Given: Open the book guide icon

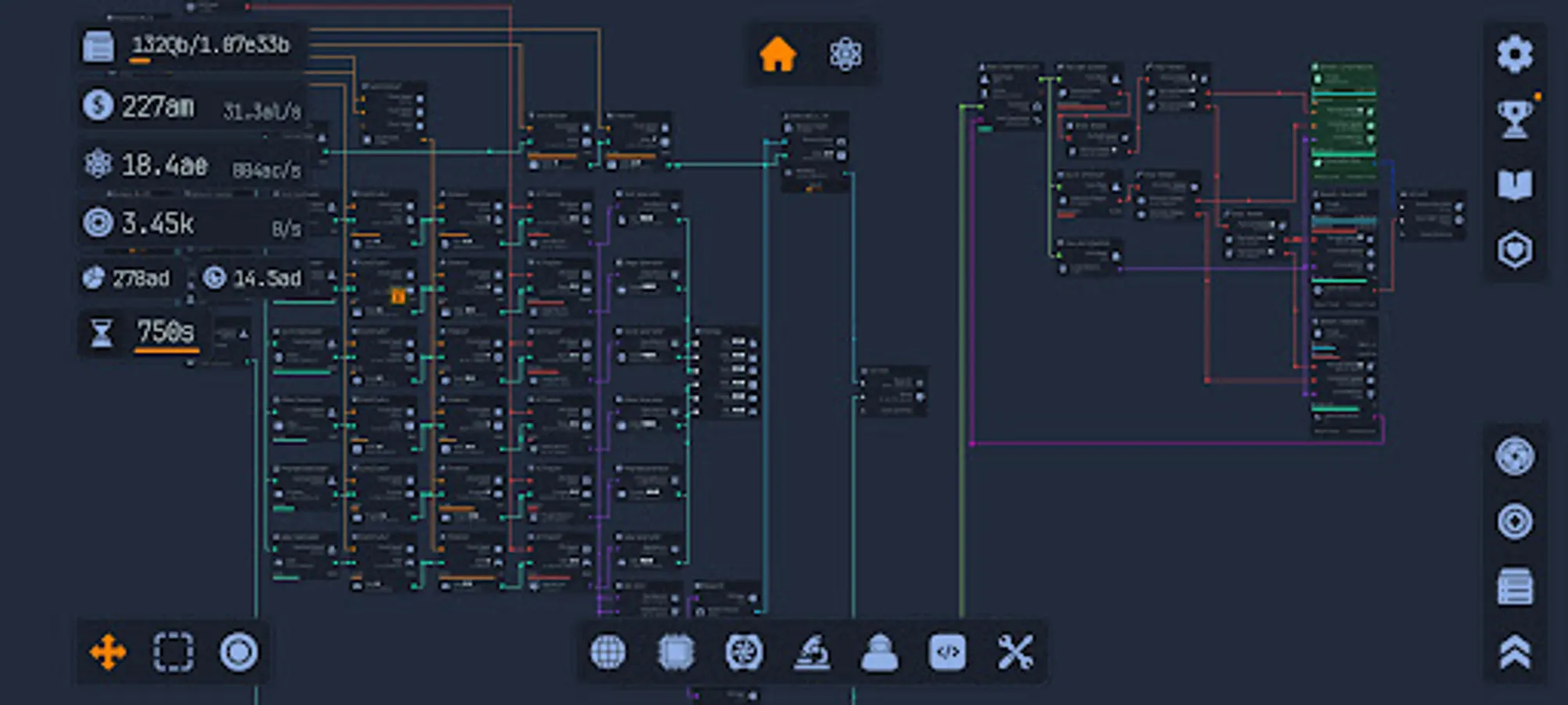Looking at the screenshot, I should 1515,185.
